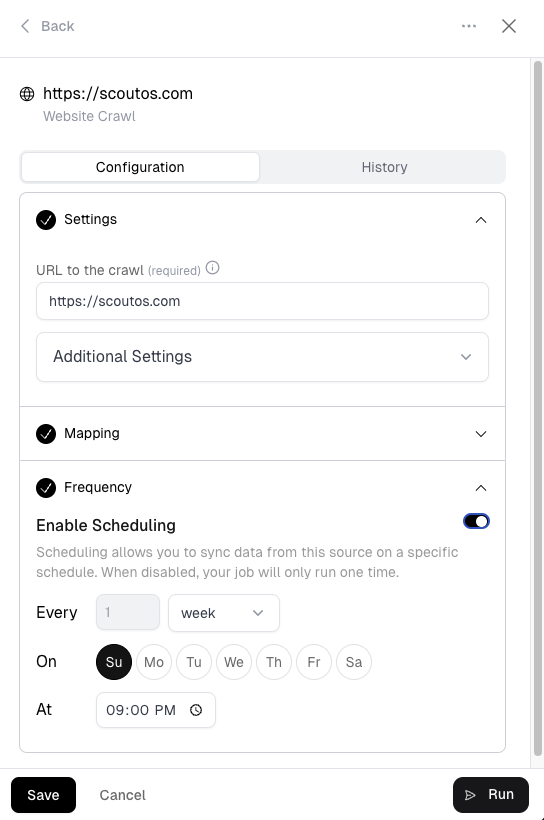Viewport: 544px width, 820px height.
Task: Click the info icon beside URL label
Action: [x=212, y=268]
